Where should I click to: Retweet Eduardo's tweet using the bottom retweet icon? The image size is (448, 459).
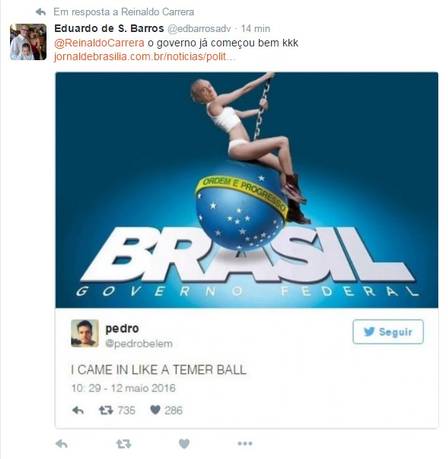click(124, 444)
